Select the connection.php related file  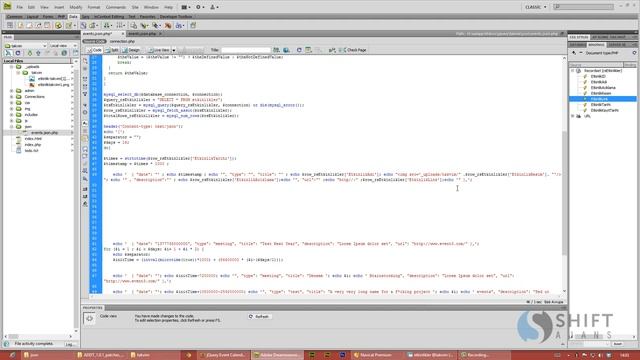point(122,41)
